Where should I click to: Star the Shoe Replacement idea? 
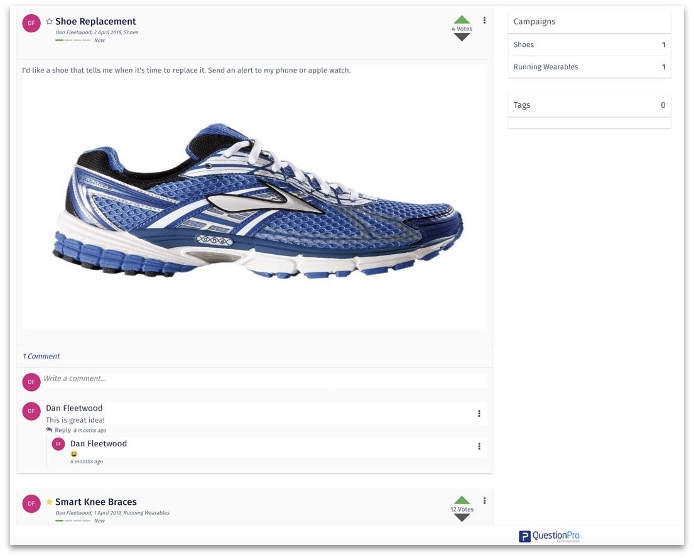(x=49, y=21)
